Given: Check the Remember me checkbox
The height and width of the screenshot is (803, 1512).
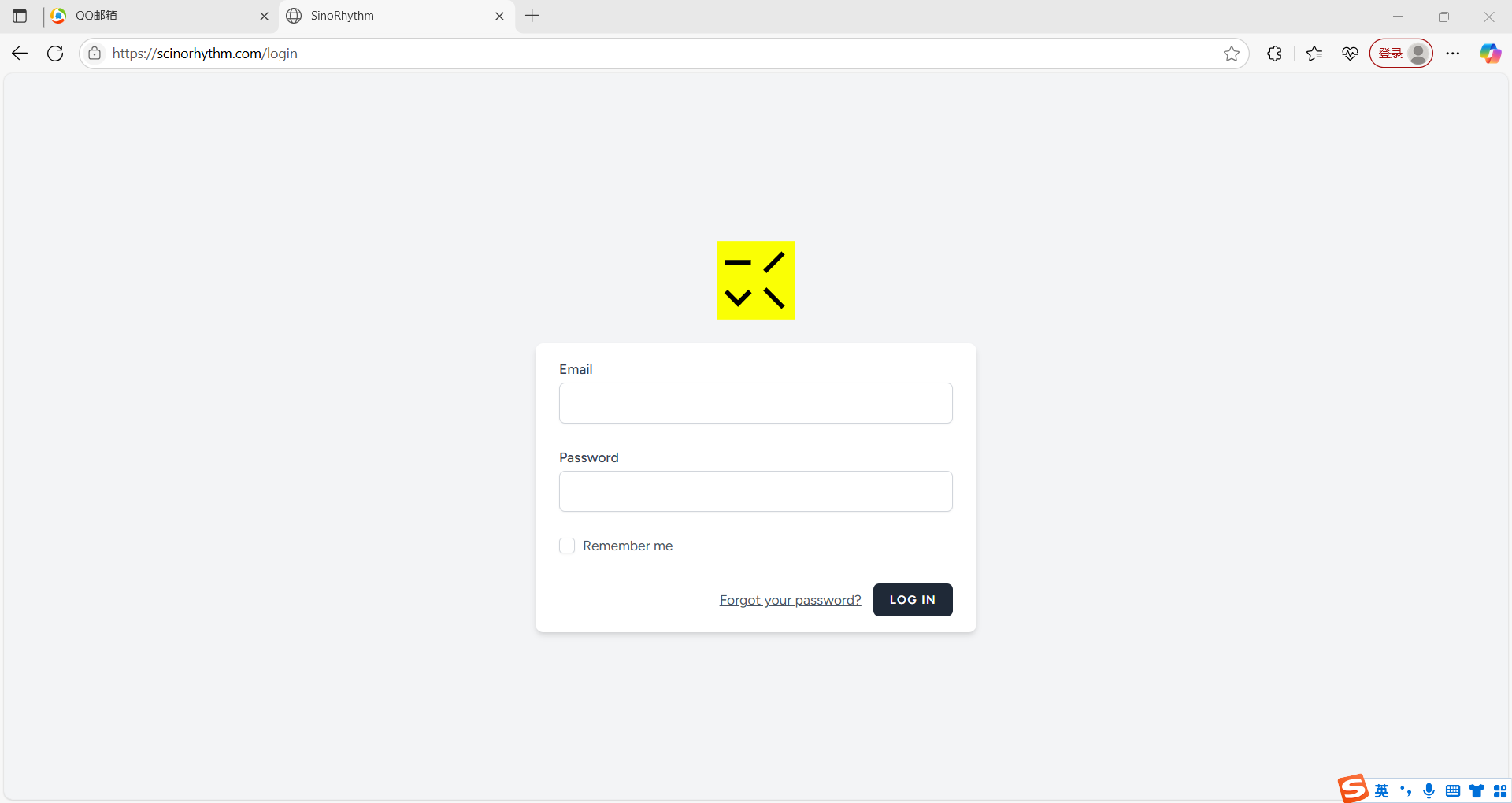Looking at the screenshot, I should [567, 546].
